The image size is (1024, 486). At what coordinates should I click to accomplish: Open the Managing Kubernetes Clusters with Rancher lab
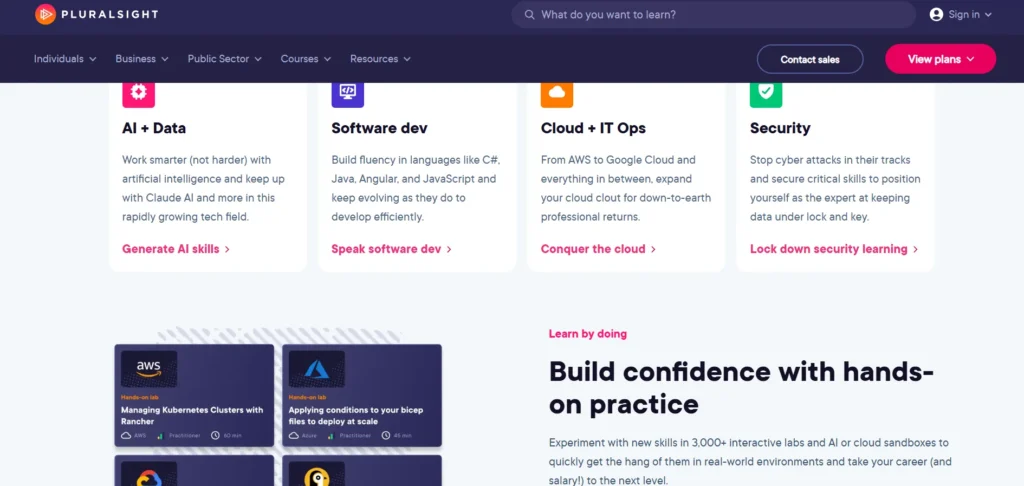[x=193, y=415]
